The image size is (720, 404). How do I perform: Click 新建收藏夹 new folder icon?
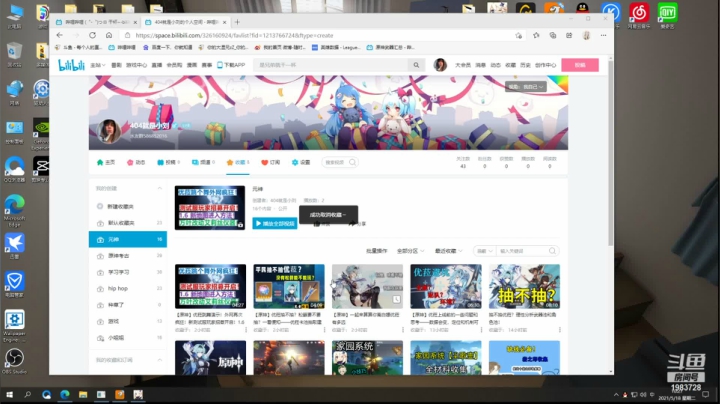[x=100, y=207]
